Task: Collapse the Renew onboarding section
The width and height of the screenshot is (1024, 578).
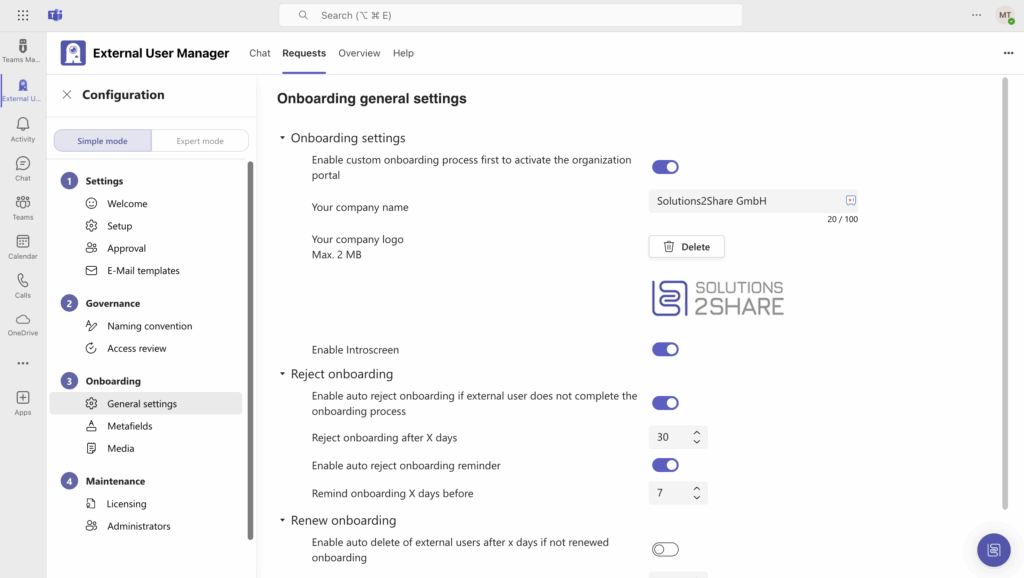Action: point(283,520)
